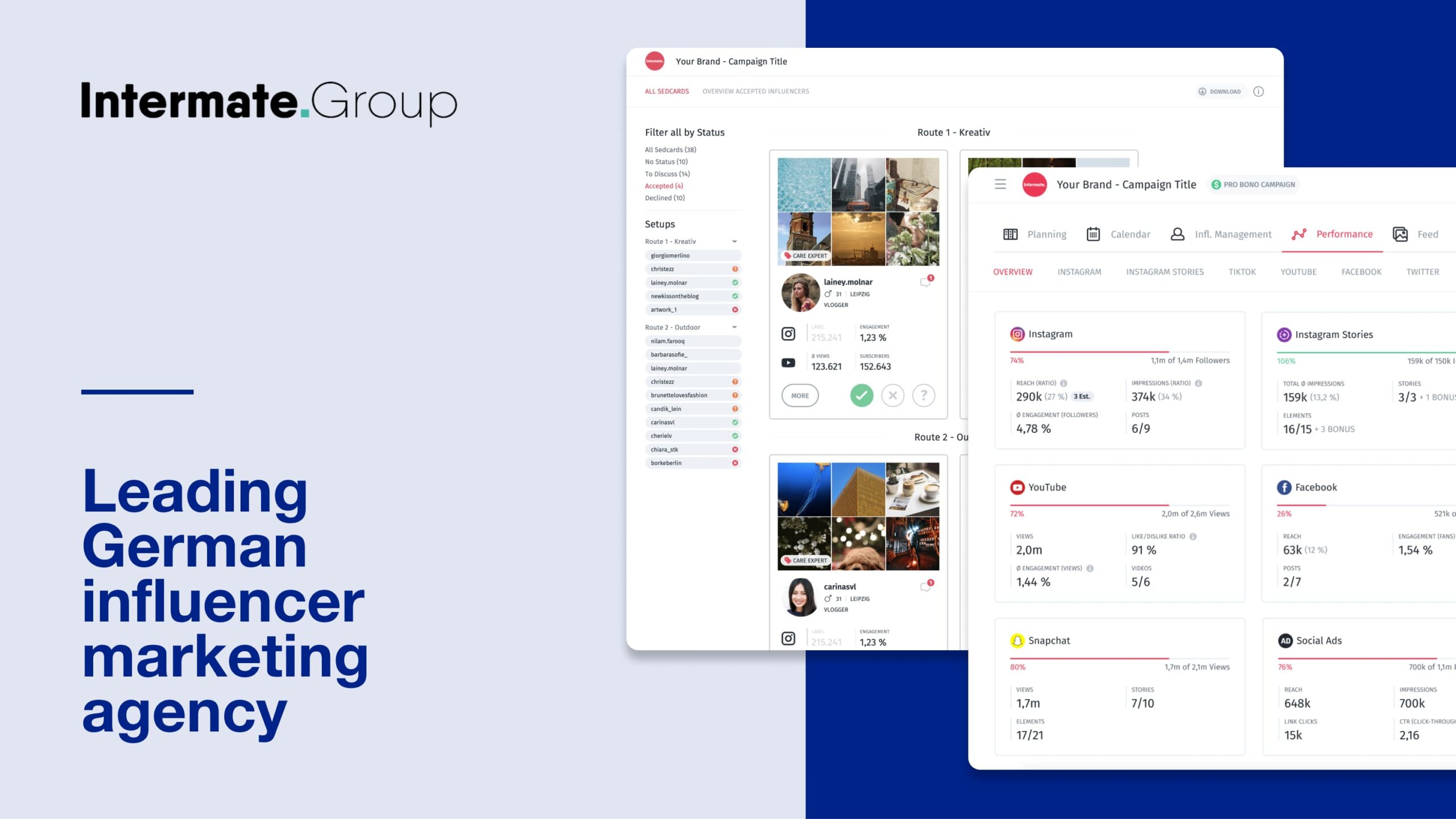Click the Facebook logo in Facebook card
Viewport: 1456px width, 819px height.
(1284, 487)
